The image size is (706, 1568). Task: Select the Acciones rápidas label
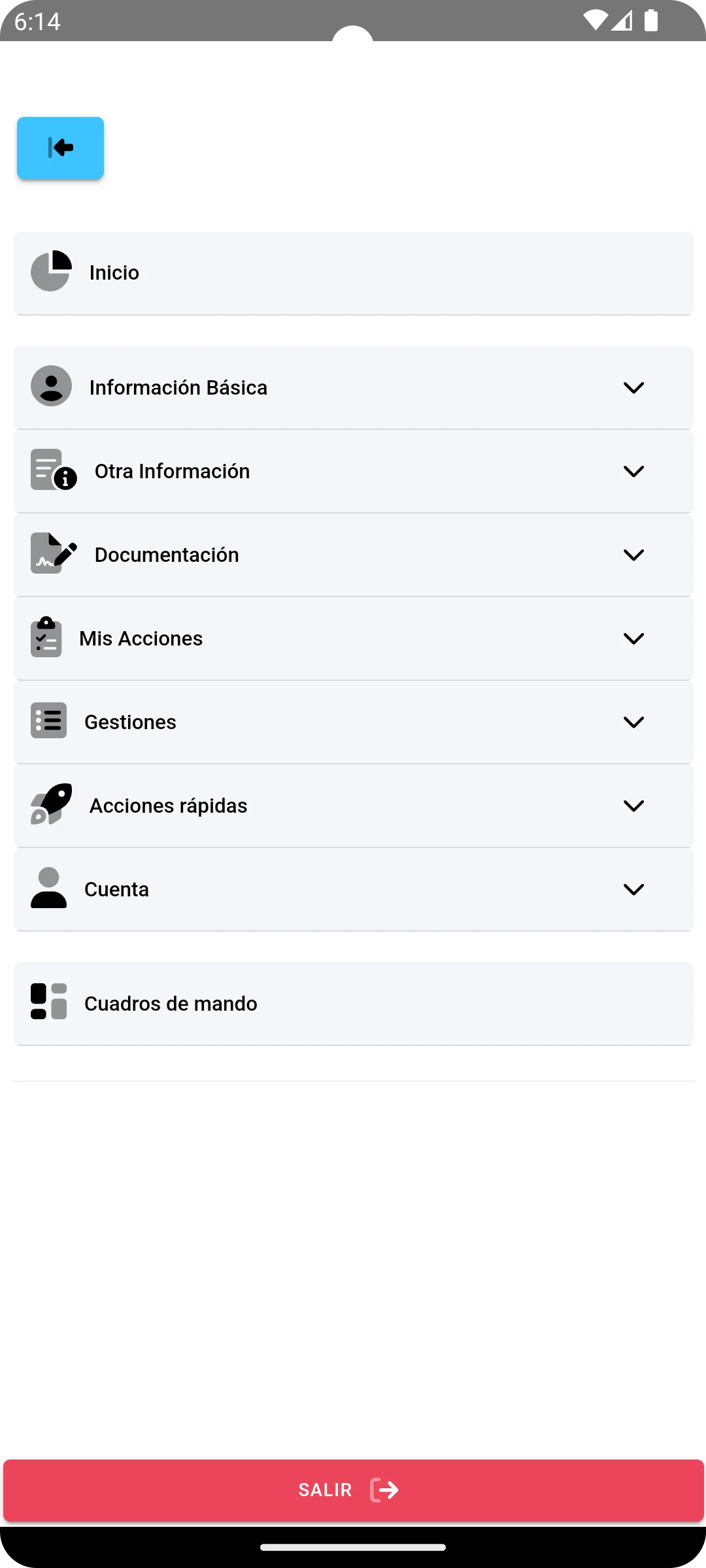(x=168, y=806)
